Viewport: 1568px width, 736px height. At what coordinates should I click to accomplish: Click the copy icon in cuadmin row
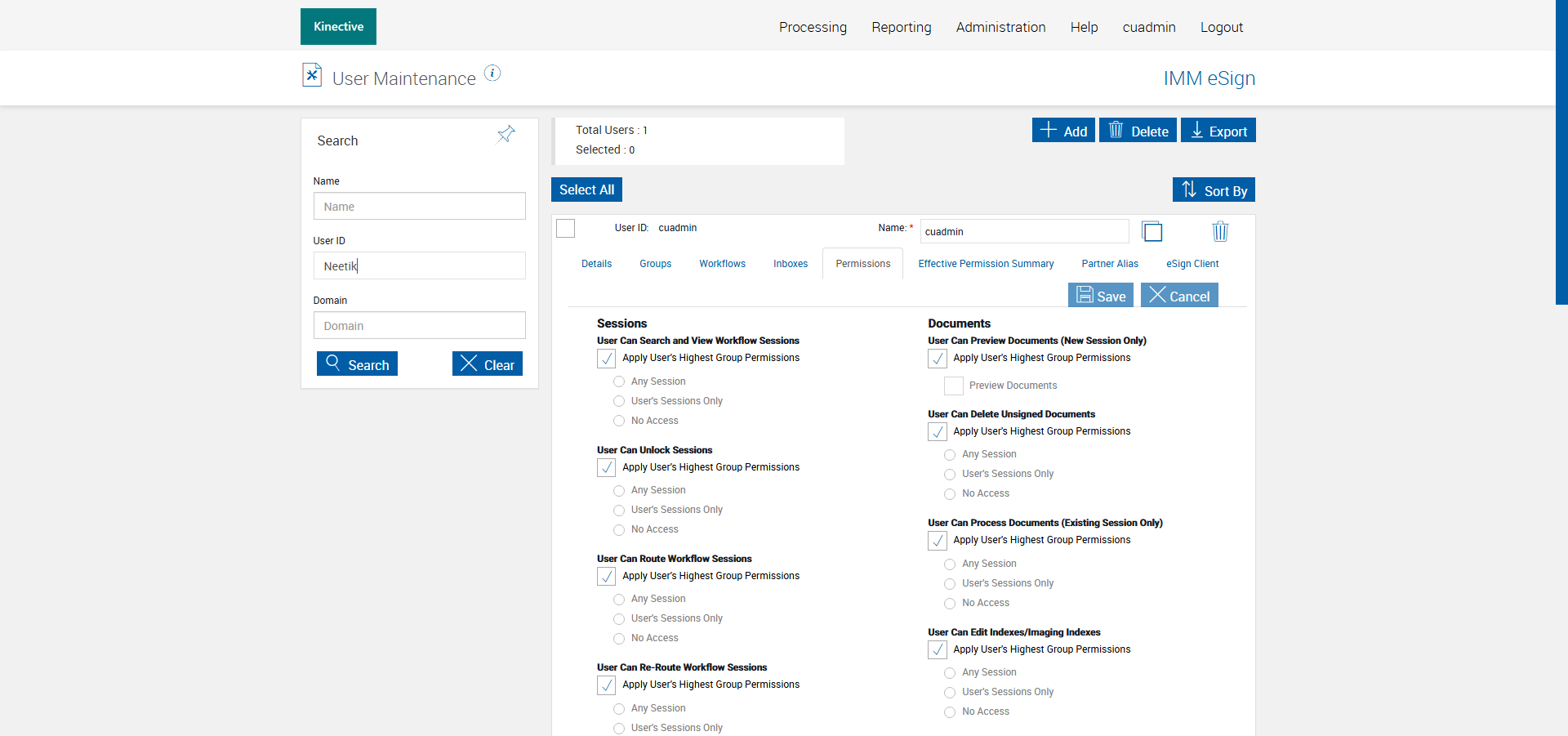pyautogui.click(x=1152, y=231)
